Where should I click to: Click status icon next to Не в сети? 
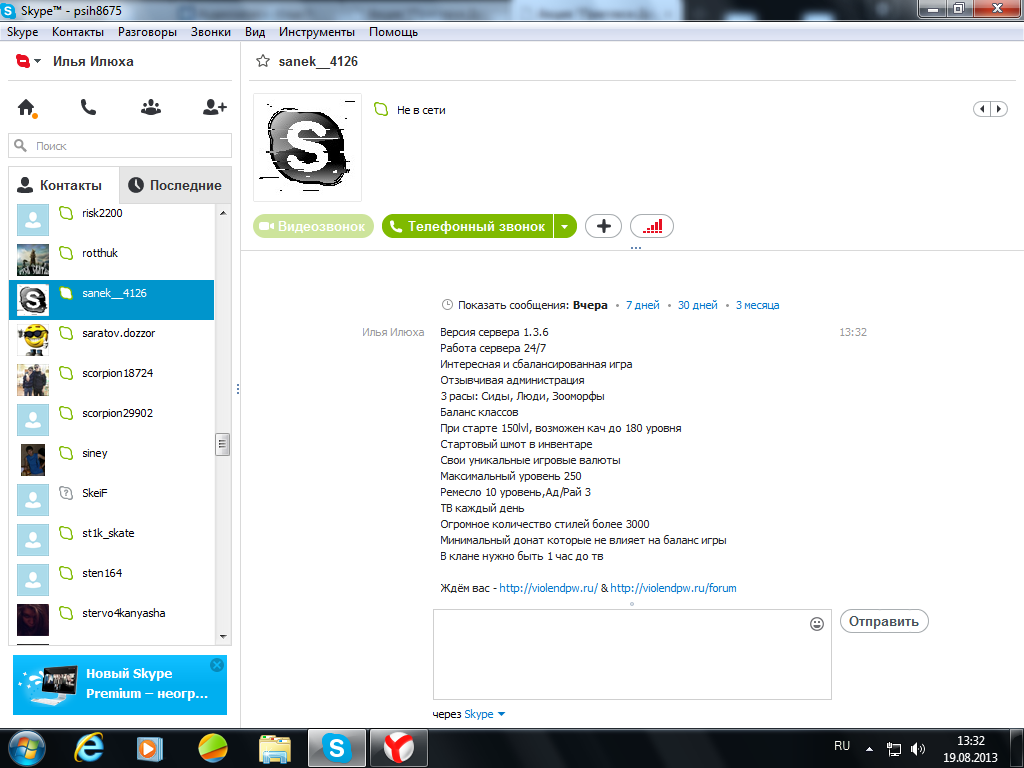tap(381, 110)
